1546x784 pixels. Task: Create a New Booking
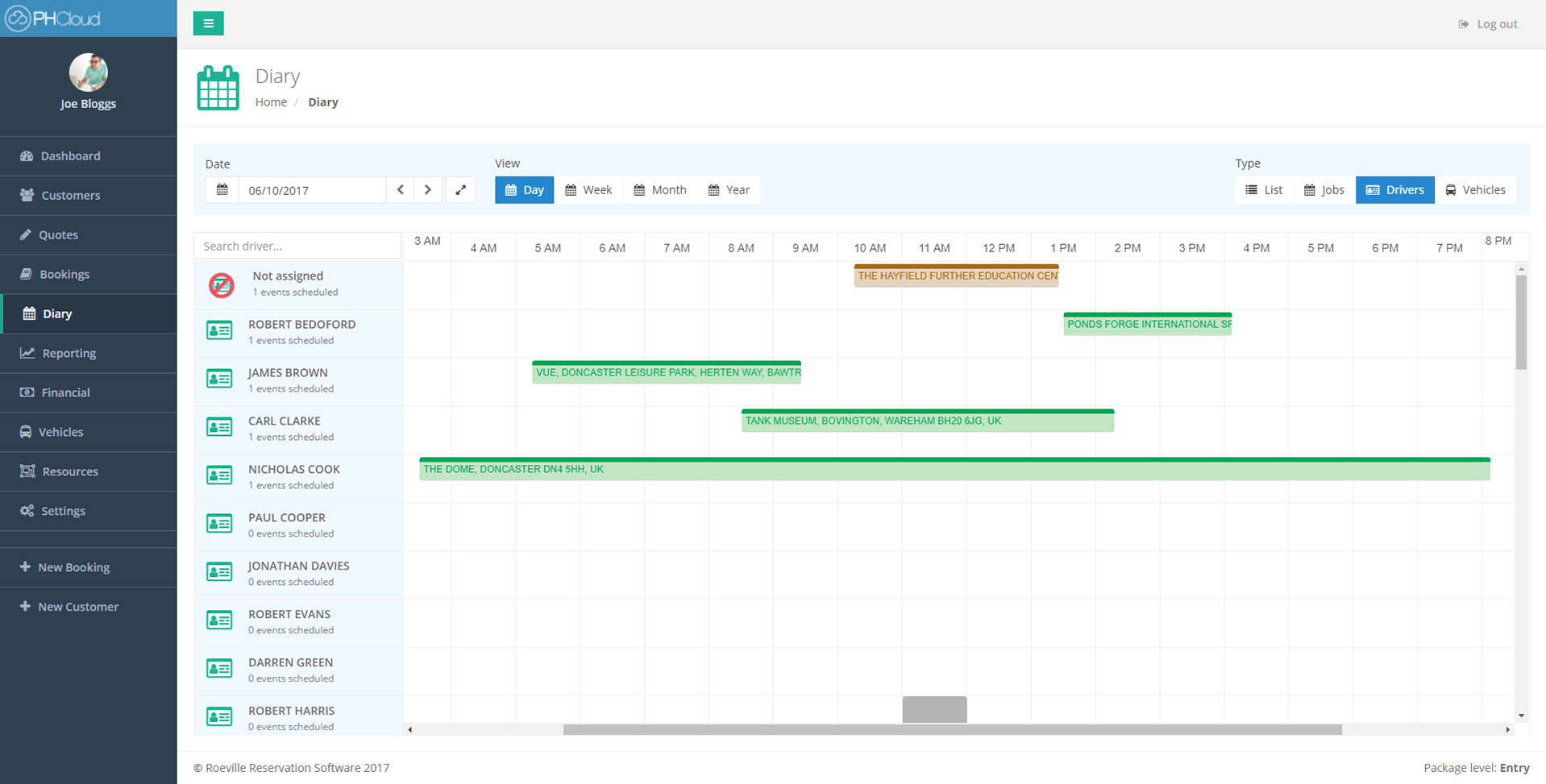click(89, 568)
